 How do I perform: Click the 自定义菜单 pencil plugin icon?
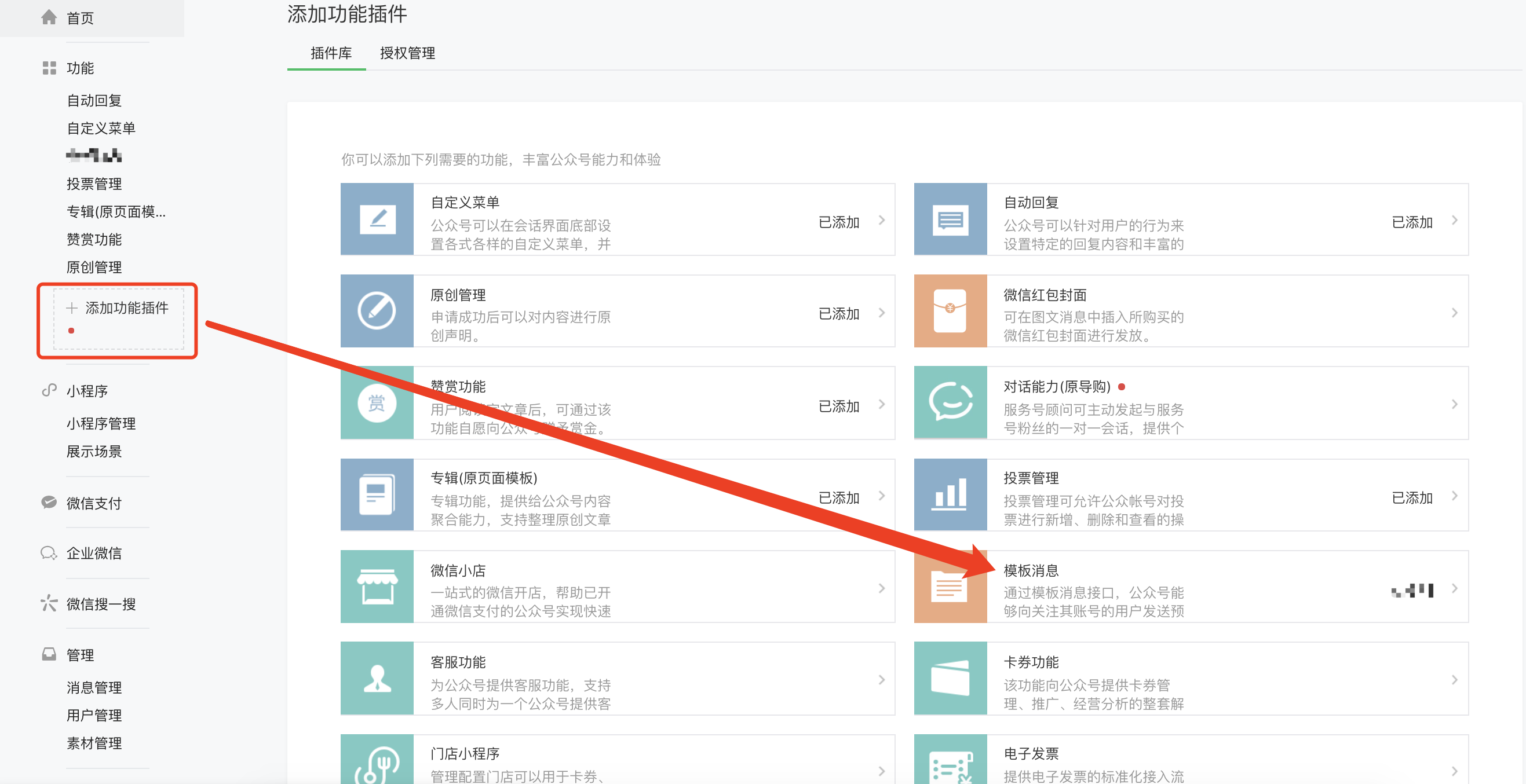[x=377, y=219]
